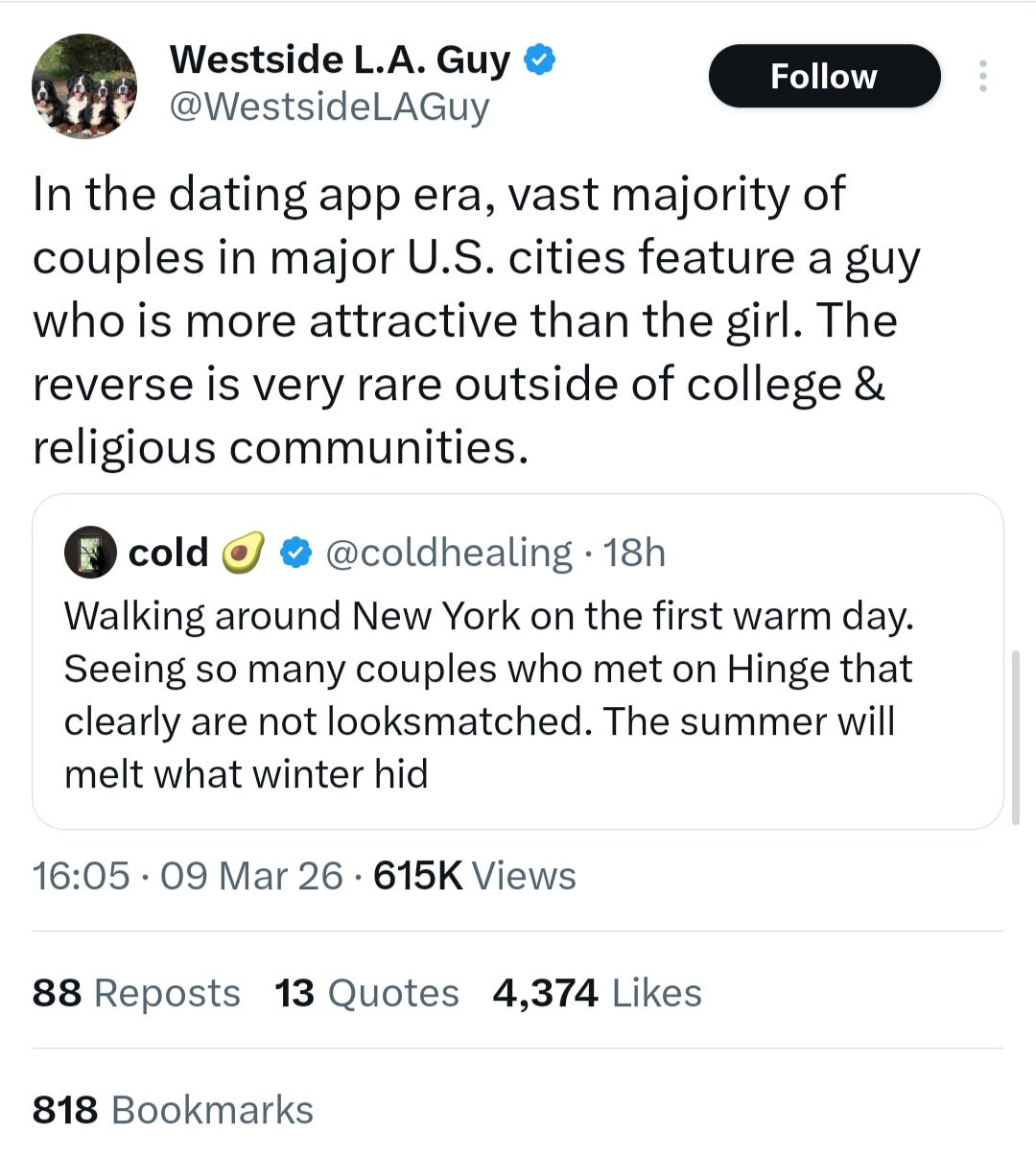Click the verified badge beside @coldhealing

pos(296,552)
